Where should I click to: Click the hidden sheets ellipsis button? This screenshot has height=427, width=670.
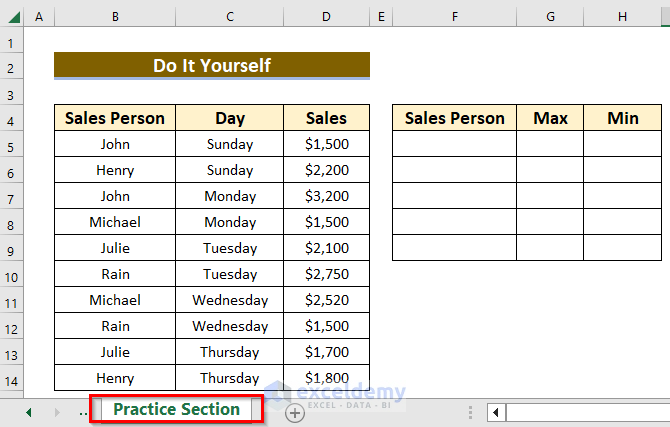[x=82, y=412]
